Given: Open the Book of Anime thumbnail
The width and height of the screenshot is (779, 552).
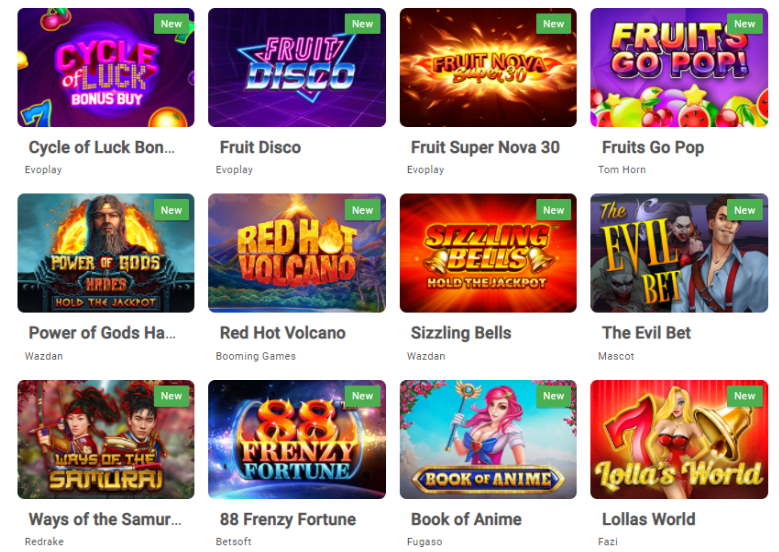Looking at the screenshot, I should [487, 439].
